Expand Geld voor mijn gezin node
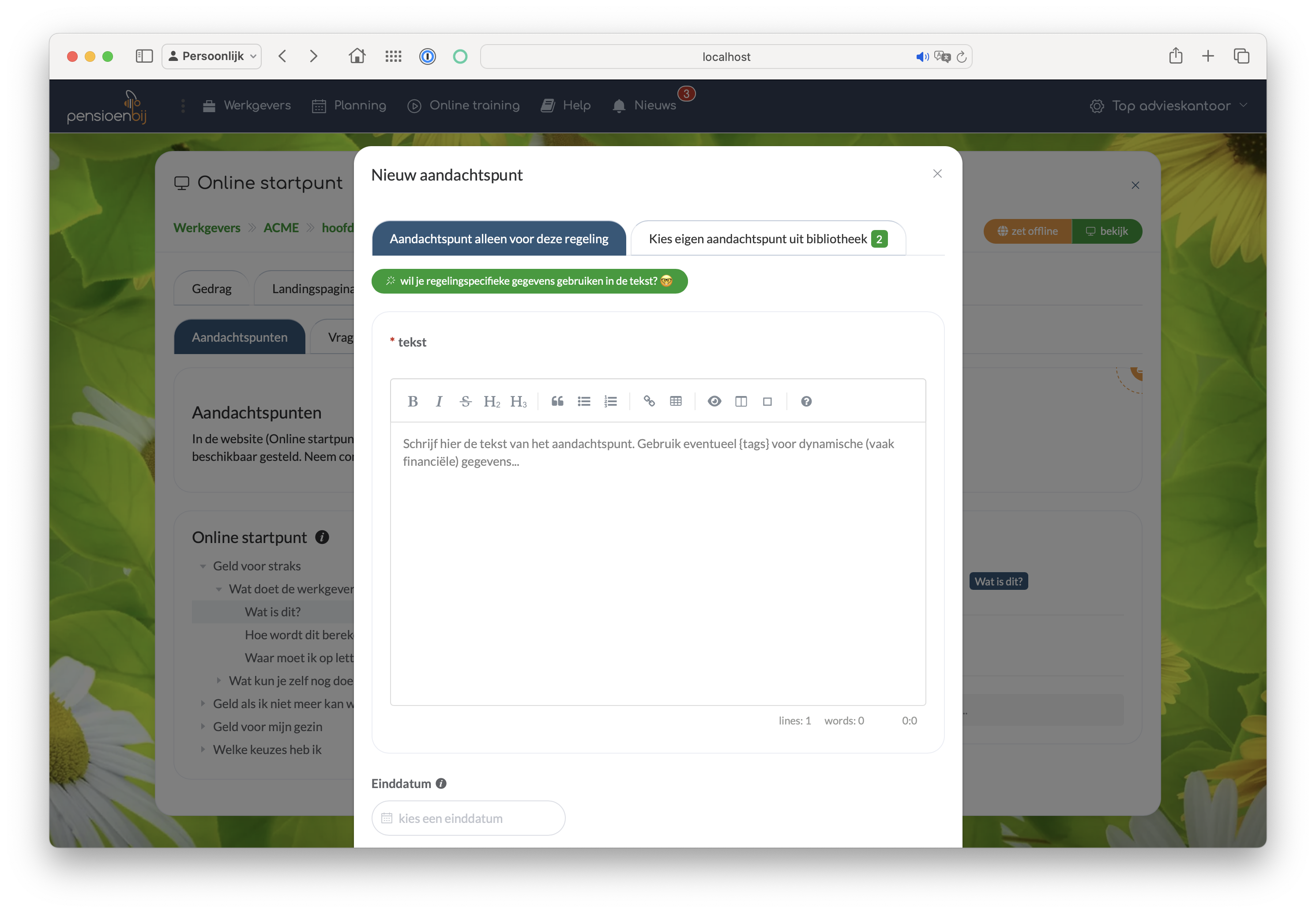Screen dimensions: 1316x913 (x=203, y=727)
